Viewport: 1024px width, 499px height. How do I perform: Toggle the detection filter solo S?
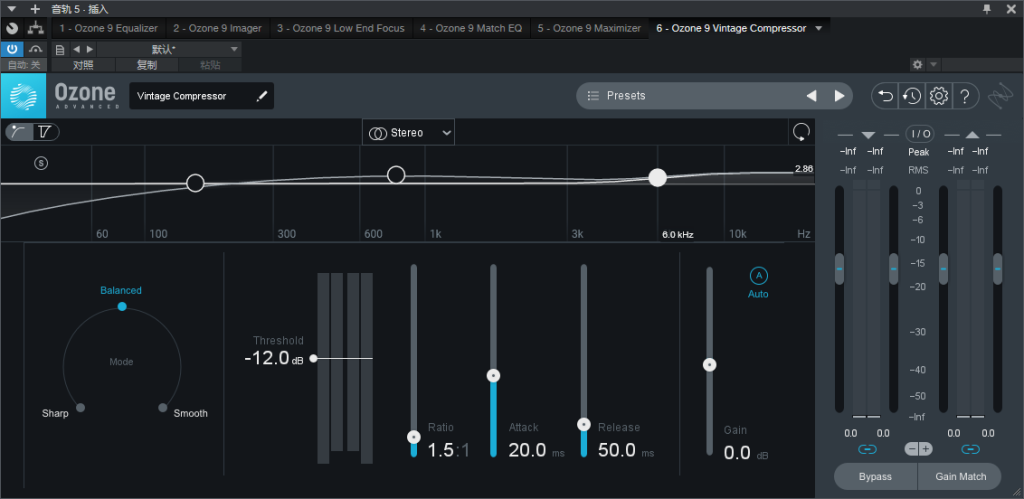pos(41,164)
